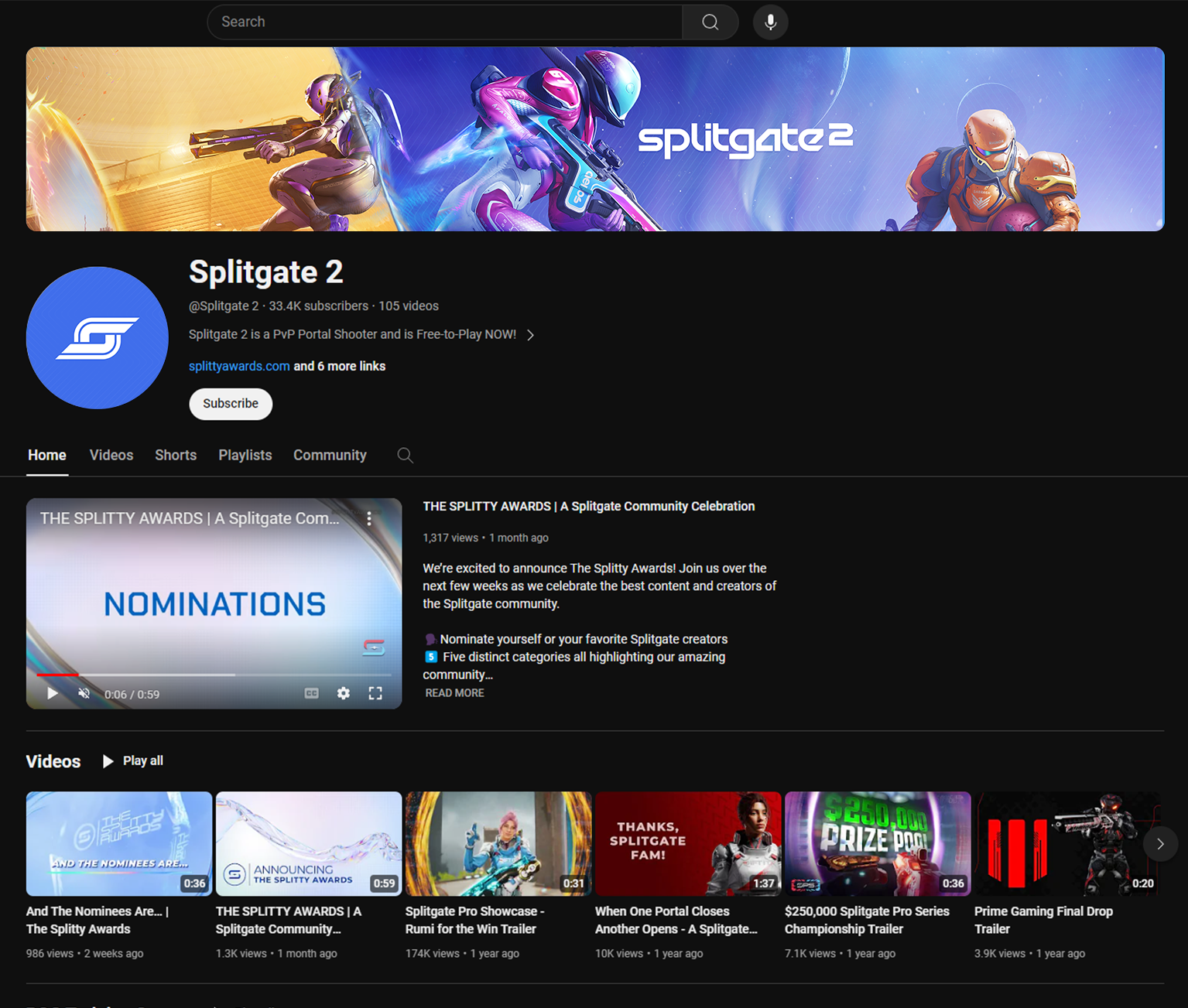
Task: Open the splittyawards.com link
Action: coord(239,366)
